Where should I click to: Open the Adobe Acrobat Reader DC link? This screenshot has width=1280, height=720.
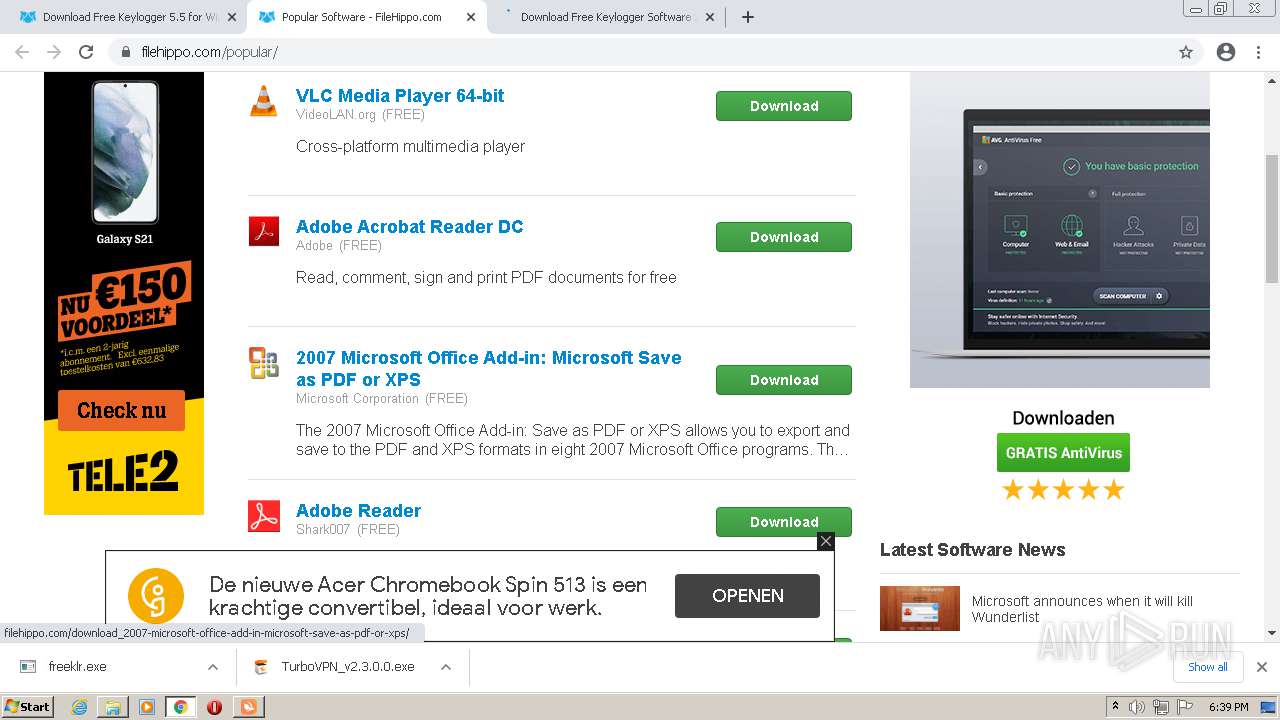(x=410, y=227)
